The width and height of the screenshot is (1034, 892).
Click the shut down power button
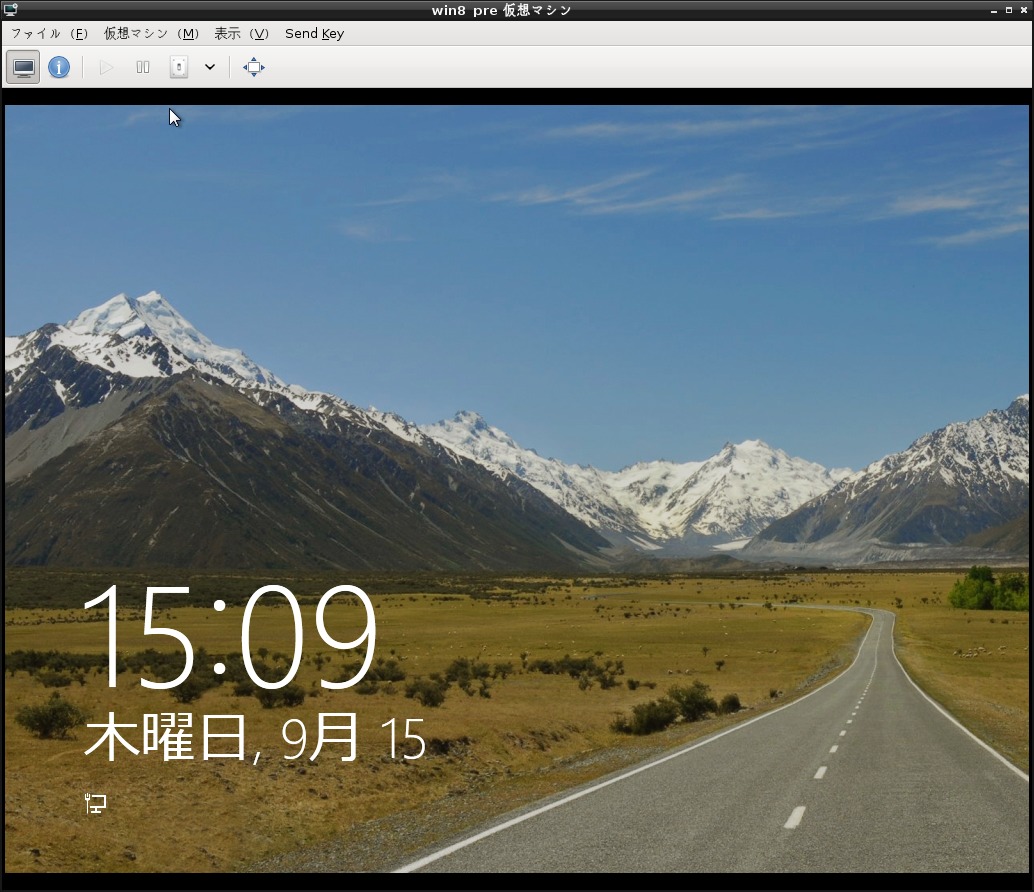(x=179, y=67)
